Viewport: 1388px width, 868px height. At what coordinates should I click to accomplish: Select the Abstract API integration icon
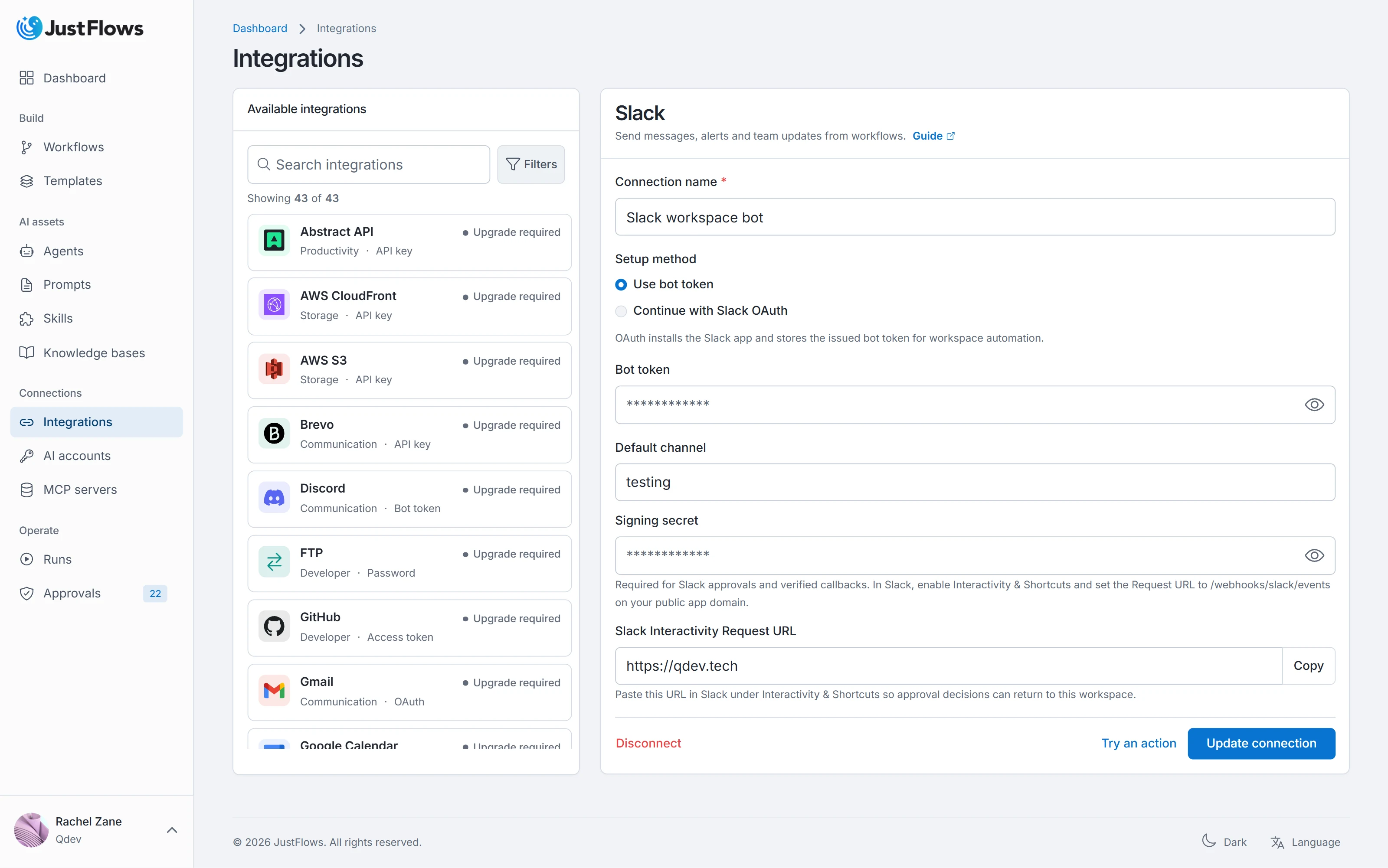[x=274, y=240]
